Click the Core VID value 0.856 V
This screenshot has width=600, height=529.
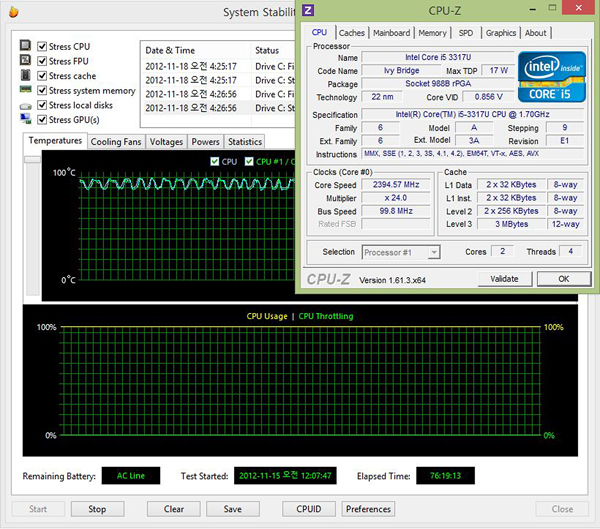488,97
